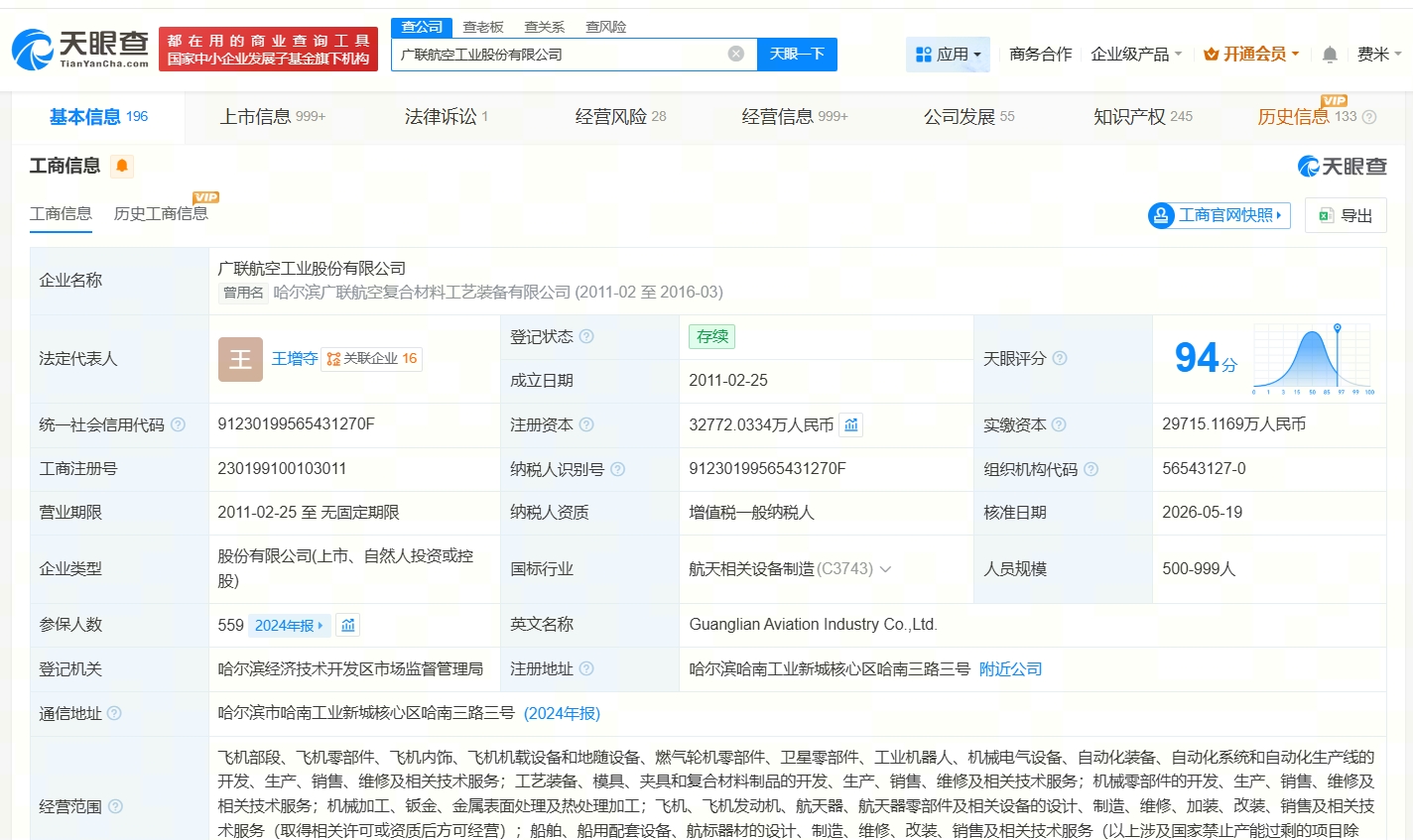Open the VIP 历史信息 tab
The height and width of the screenshot is (840, 1413).
[x=1307, y=117]
